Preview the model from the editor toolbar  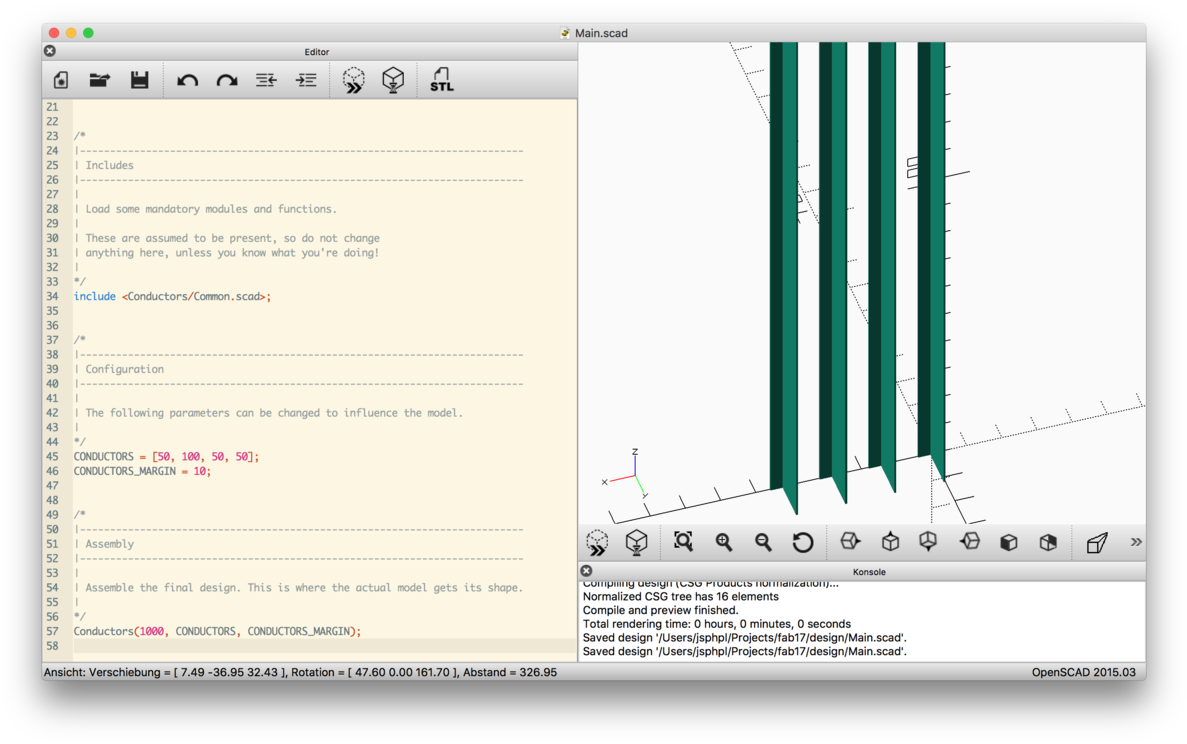pos(354,79)
